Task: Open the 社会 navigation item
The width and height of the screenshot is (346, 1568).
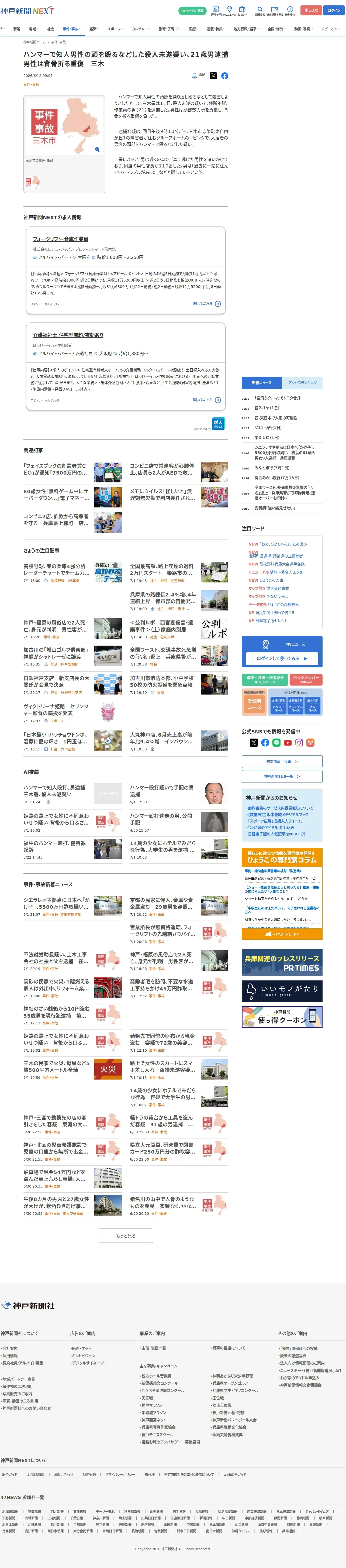Action: point(50,29)
